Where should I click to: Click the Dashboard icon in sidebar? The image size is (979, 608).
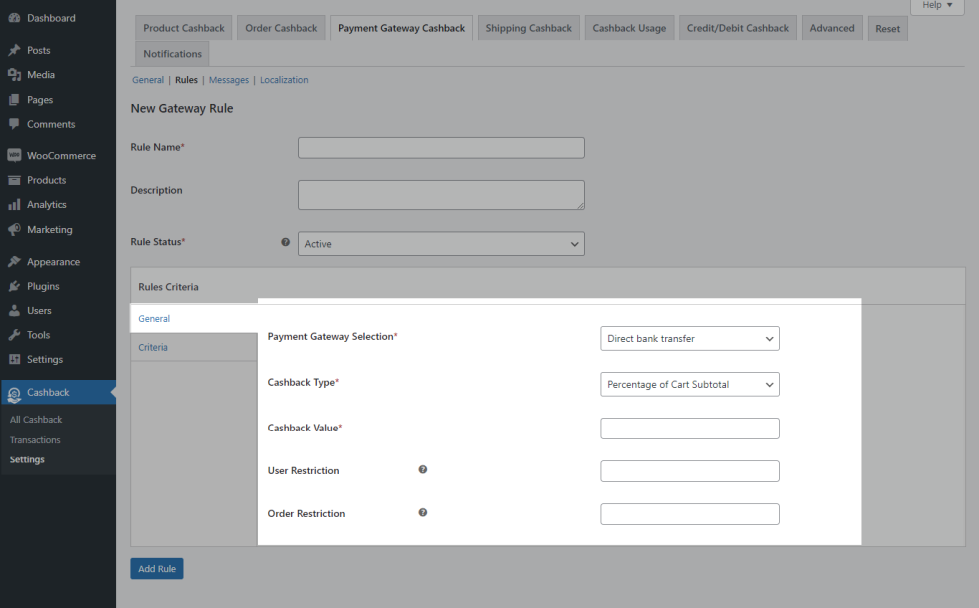pos(14,18)
